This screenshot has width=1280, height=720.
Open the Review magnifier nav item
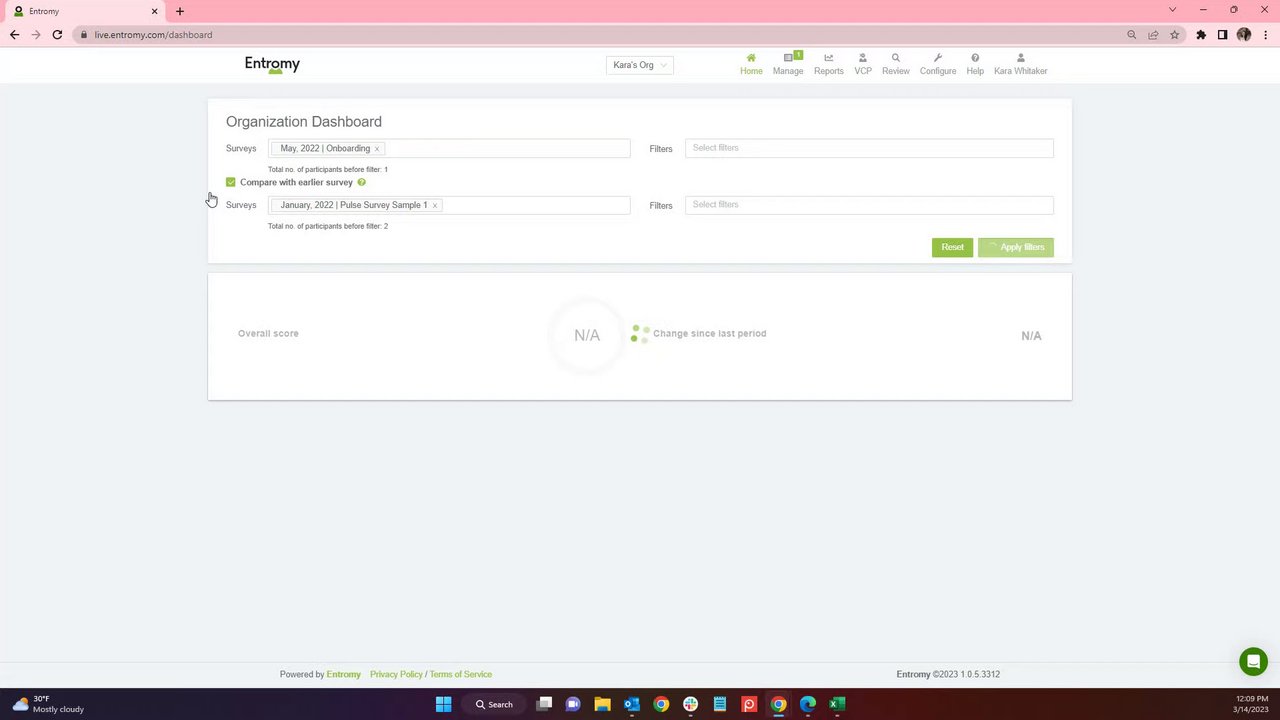coord(896,64)
